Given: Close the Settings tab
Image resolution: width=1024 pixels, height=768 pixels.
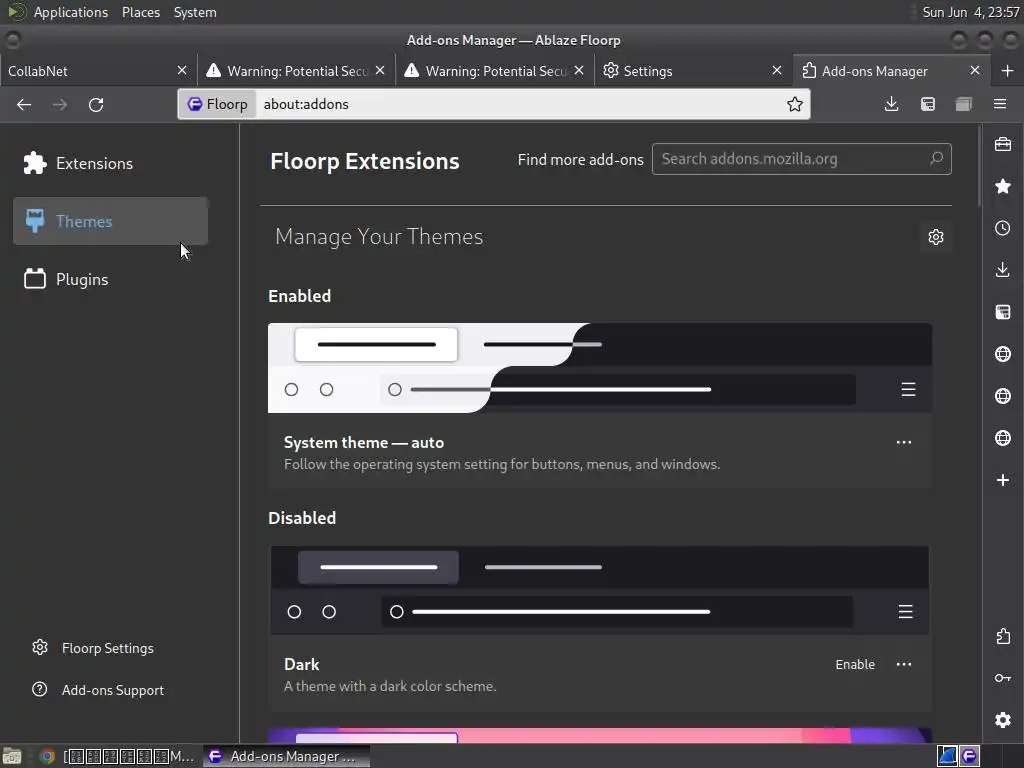Looking at the screenshot, I should point(776,70).
